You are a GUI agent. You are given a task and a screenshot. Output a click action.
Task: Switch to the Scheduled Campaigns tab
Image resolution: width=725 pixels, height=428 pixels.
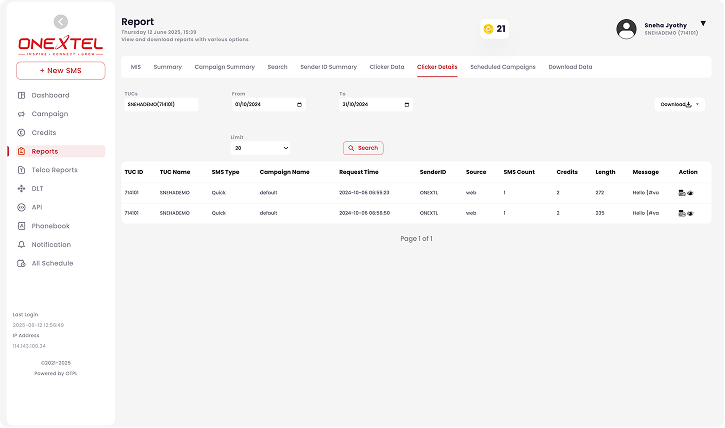coord(502,67)
